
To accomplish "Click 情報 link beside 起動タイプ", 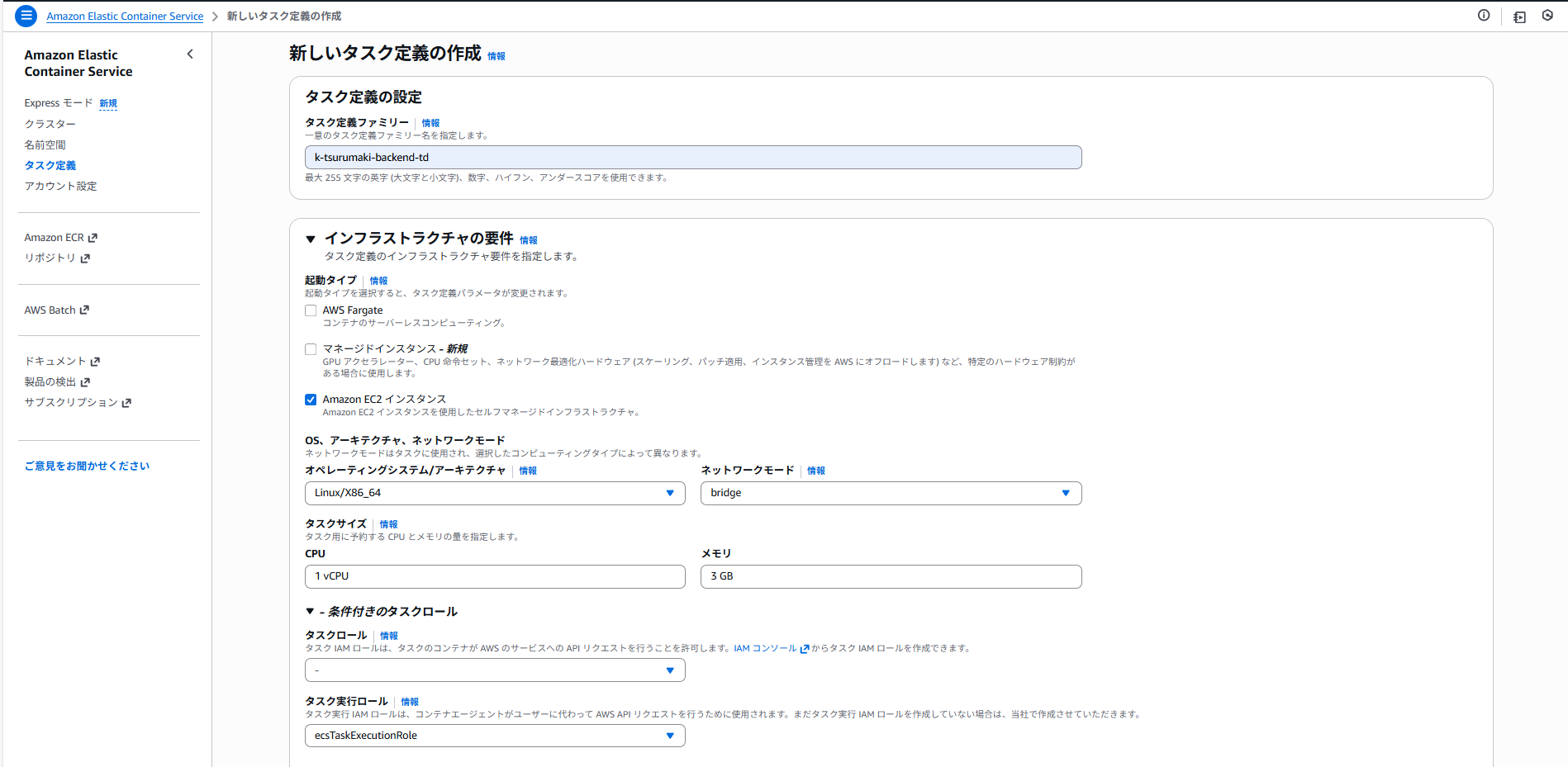I will click(x=378, y=281).
